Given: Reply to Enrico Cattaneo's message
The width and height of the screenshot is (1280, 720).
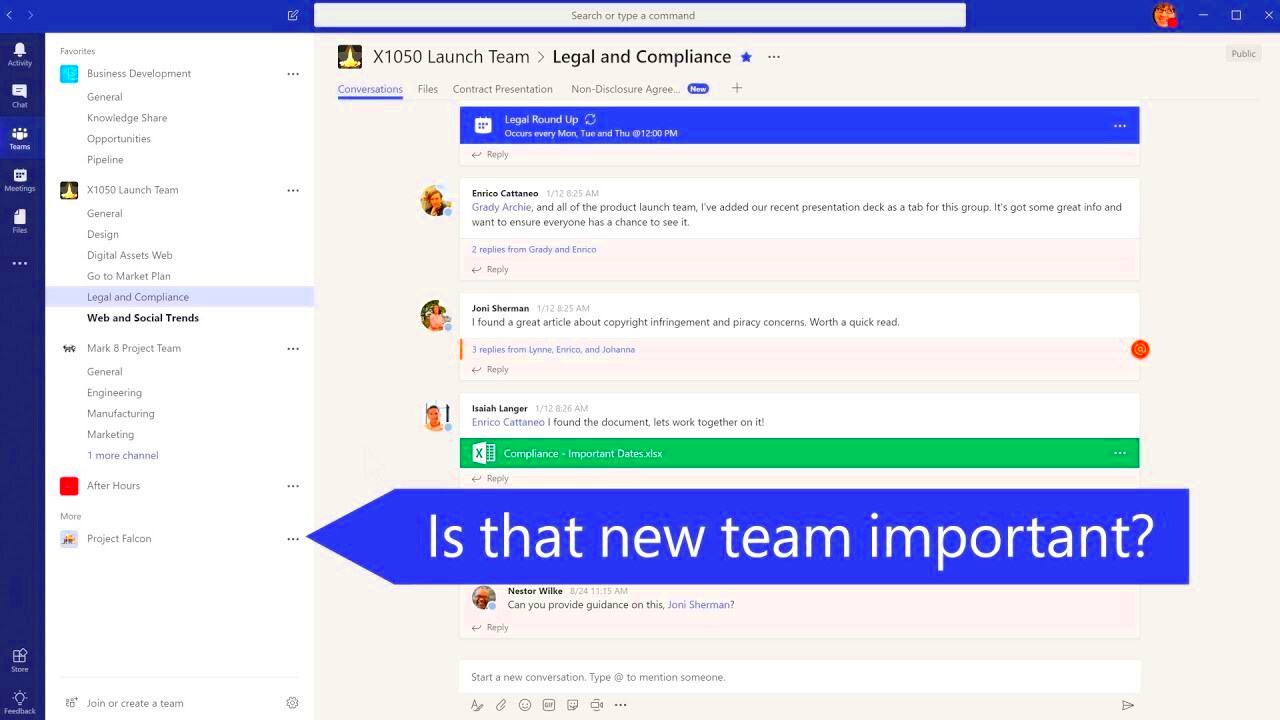Looking at the screenshot, I should coord(491,269).
